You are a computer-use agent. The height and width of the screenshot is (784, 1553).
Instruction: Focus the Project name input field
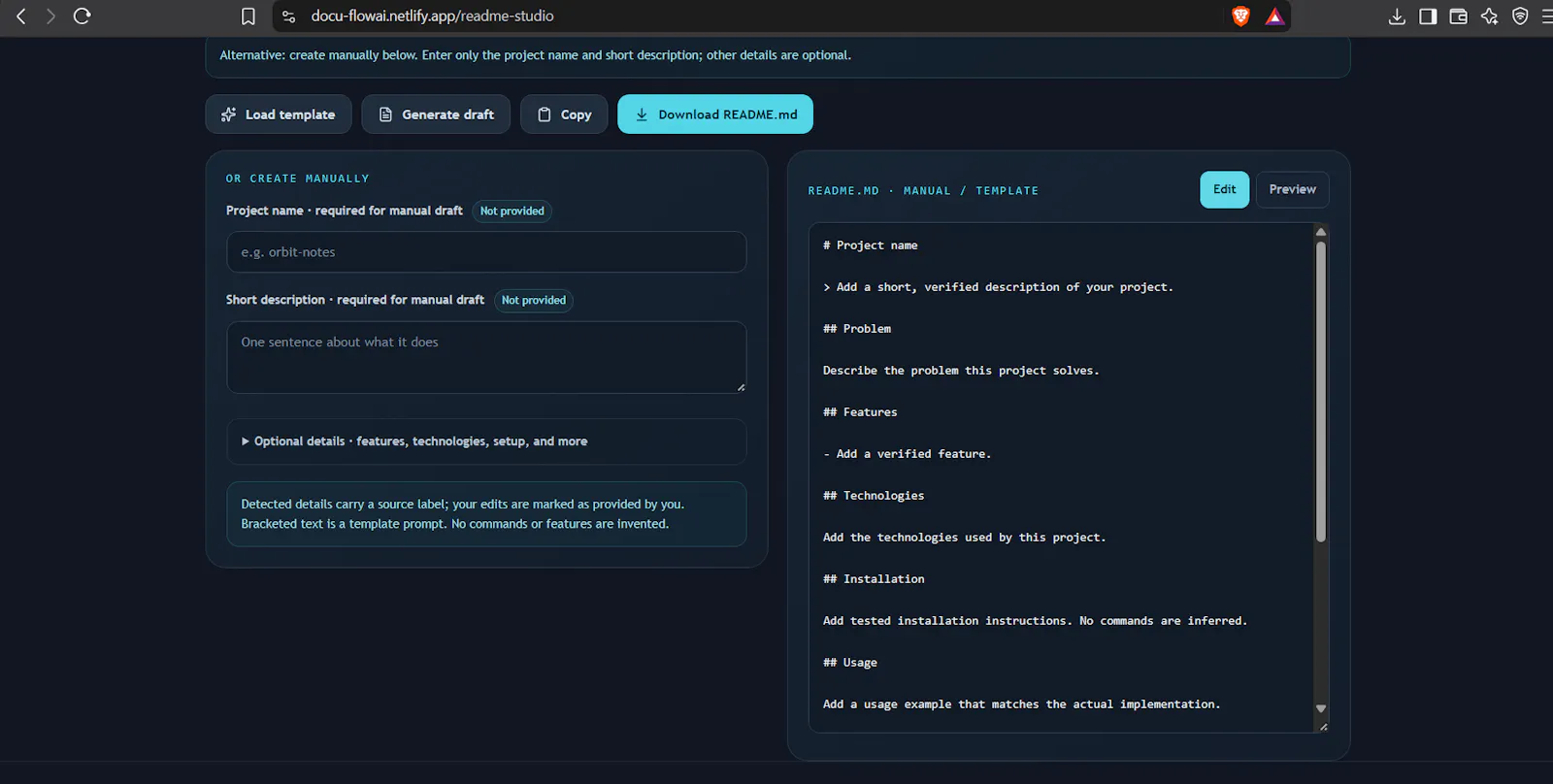click(486, 252)
